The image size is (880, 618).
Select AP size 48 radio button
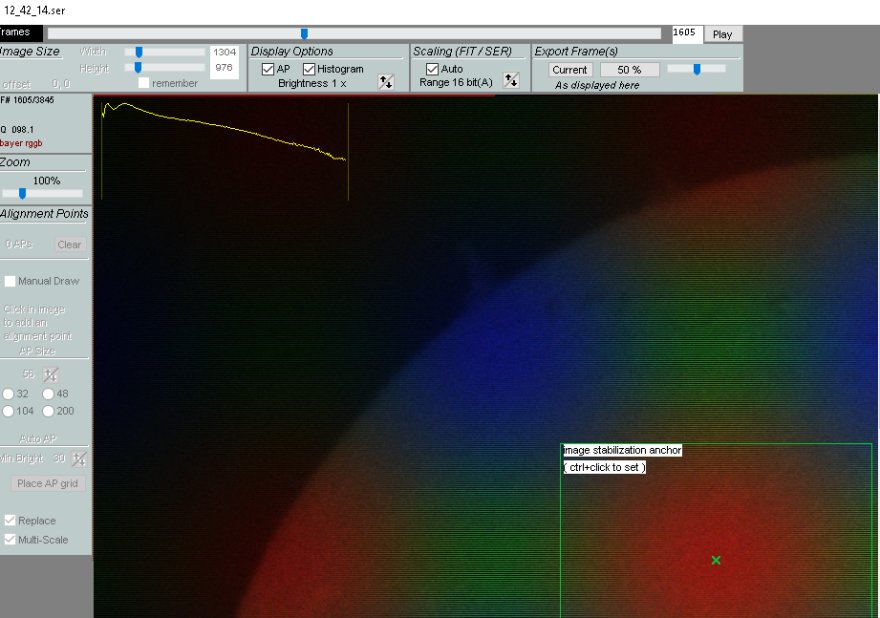pyautogui.click(x=48, y=394)
